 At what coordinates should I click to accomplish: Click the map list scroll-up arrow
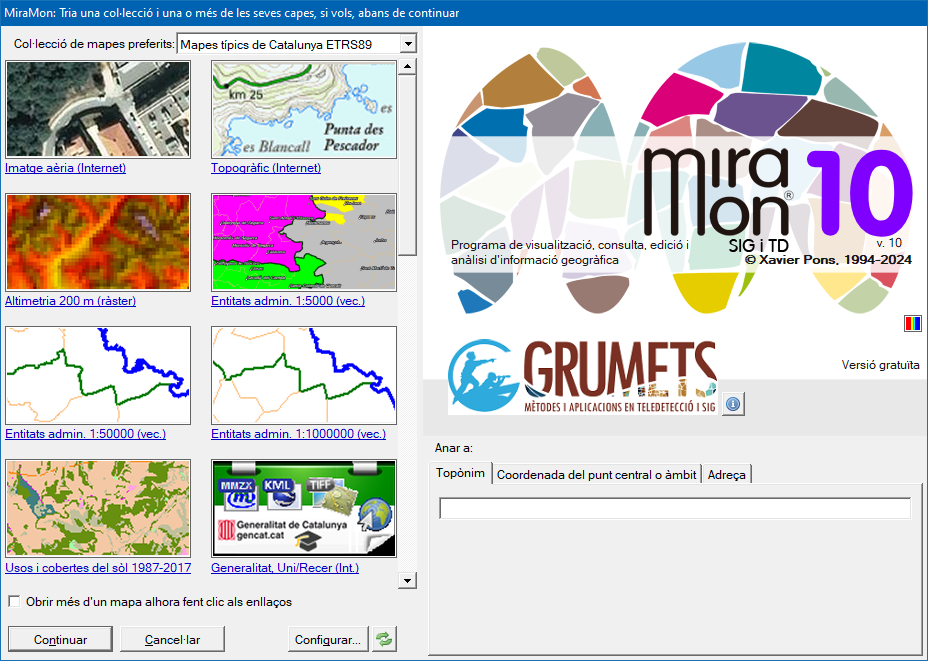pos(407,66)
